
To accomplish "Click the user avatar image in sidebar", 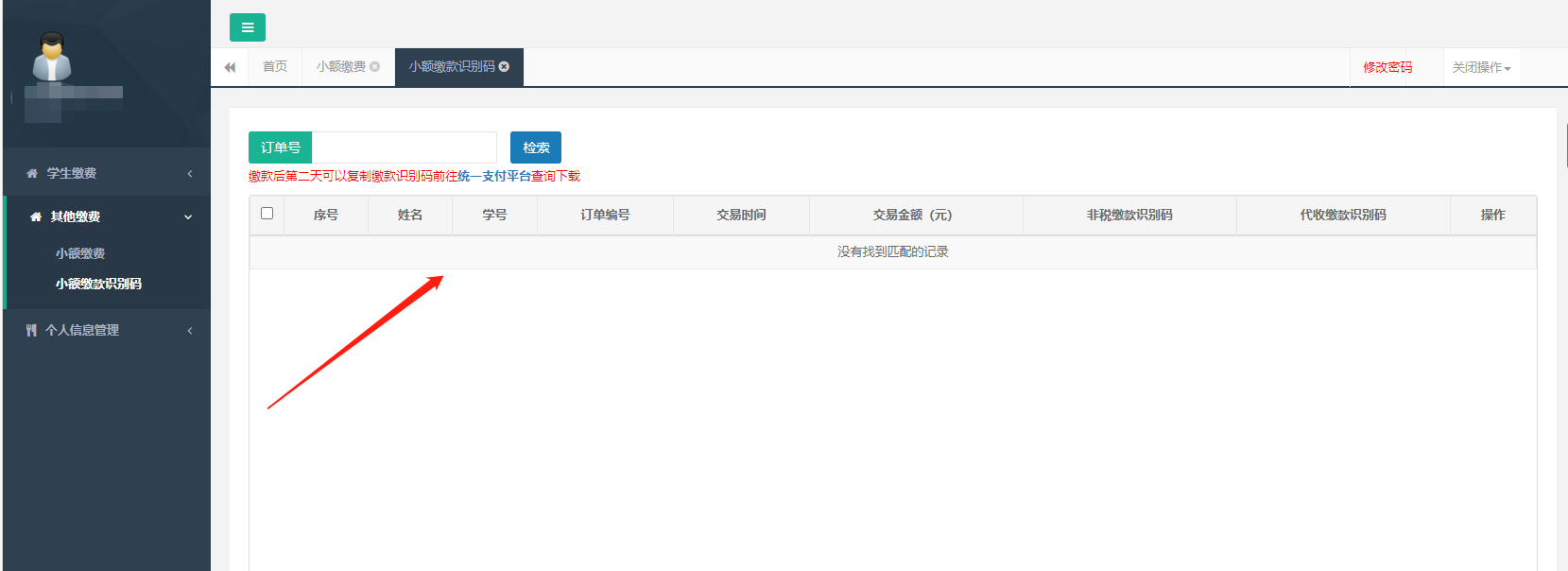I will [x=52, y=58].
